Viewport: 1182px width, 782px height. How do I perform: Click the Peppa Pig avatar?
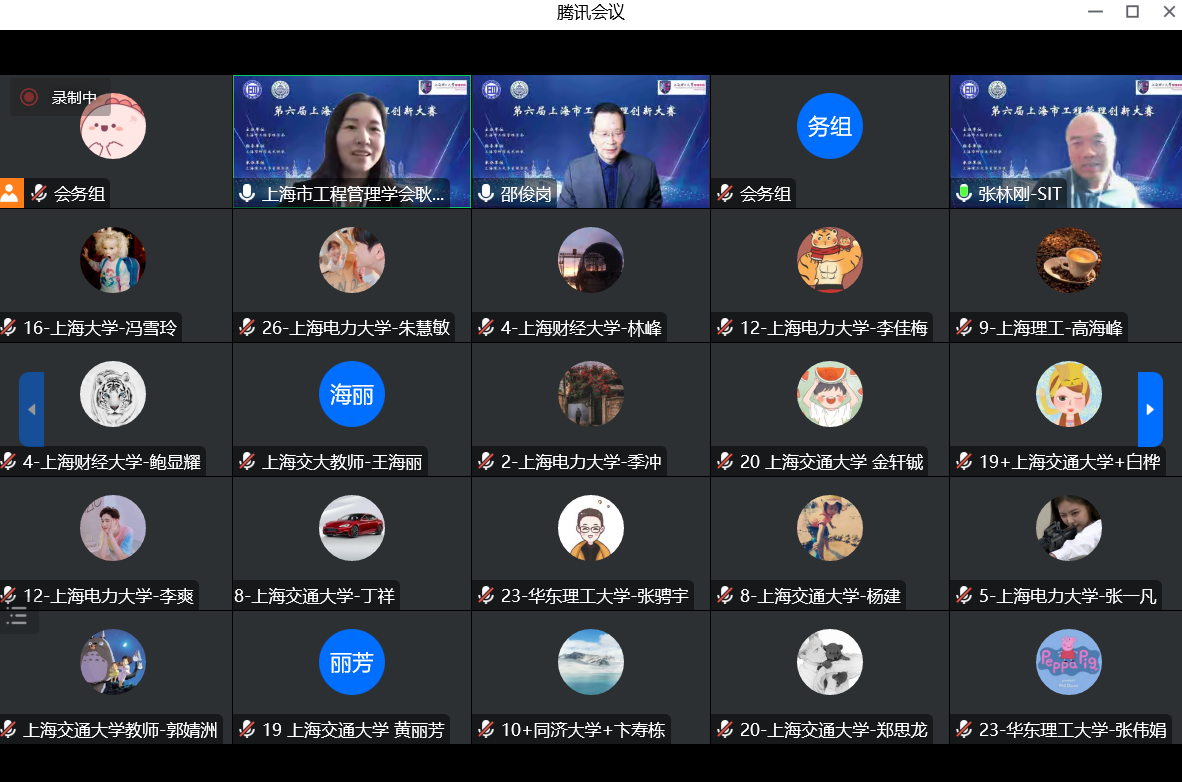1069,662
